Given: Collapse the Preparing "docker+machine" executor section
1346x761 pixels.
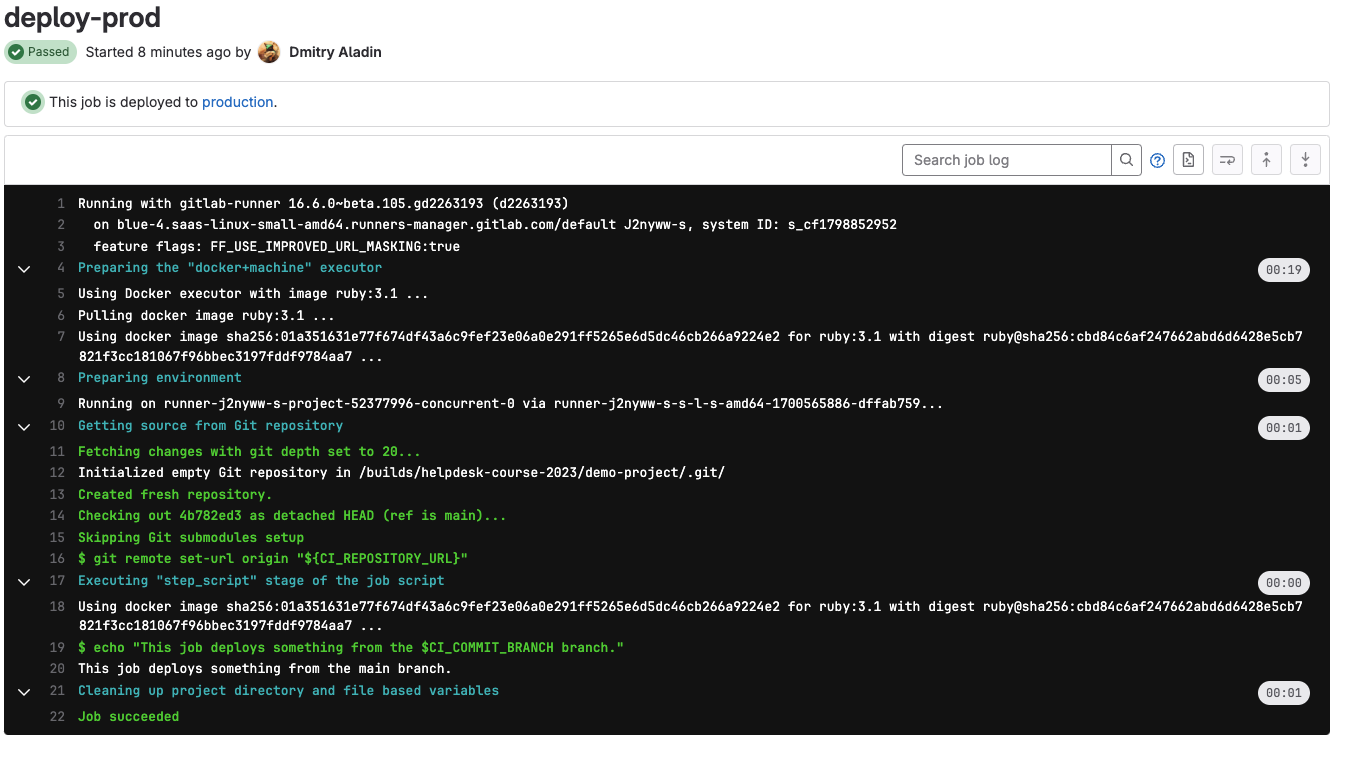Looking at the screenshot, I should tap(24, 269).
